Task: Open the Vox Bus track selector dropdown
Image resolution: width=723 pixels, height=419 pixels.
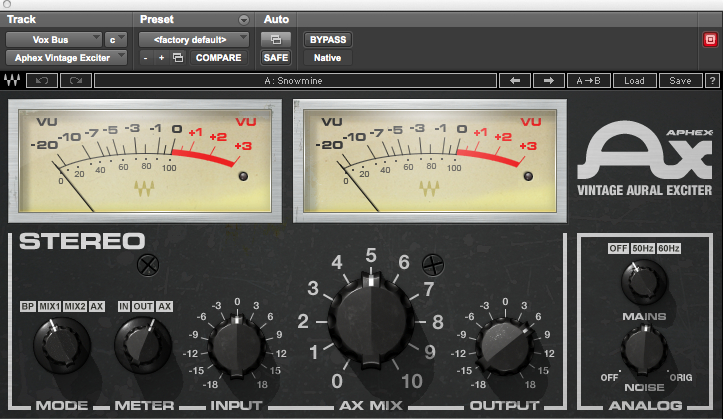Action: click(53, 40)
